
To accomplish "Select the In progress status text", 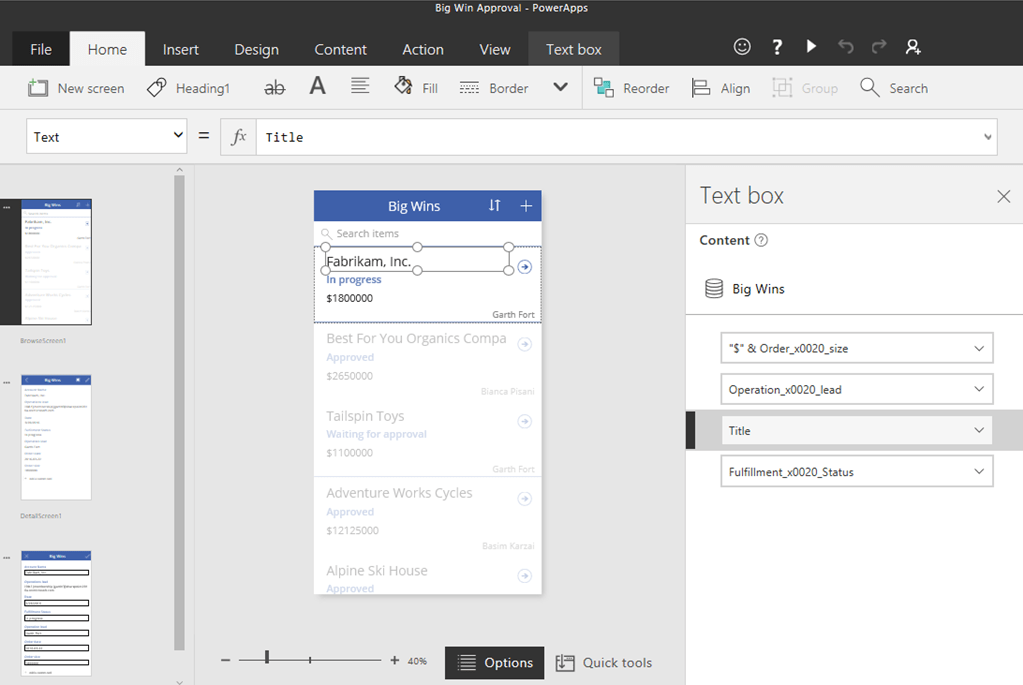I will tap(354, 279).
